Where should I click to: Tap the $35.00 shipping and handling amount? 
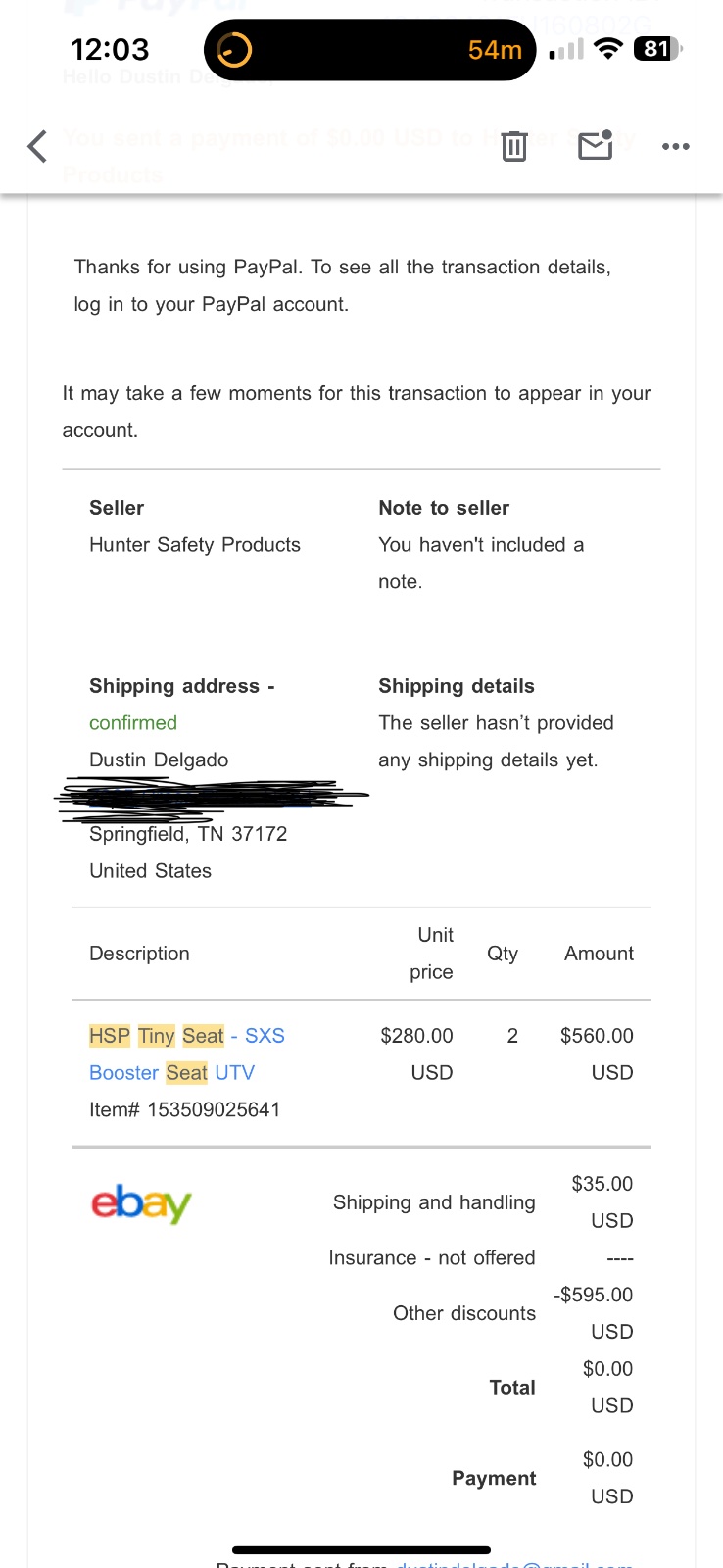602,1184
